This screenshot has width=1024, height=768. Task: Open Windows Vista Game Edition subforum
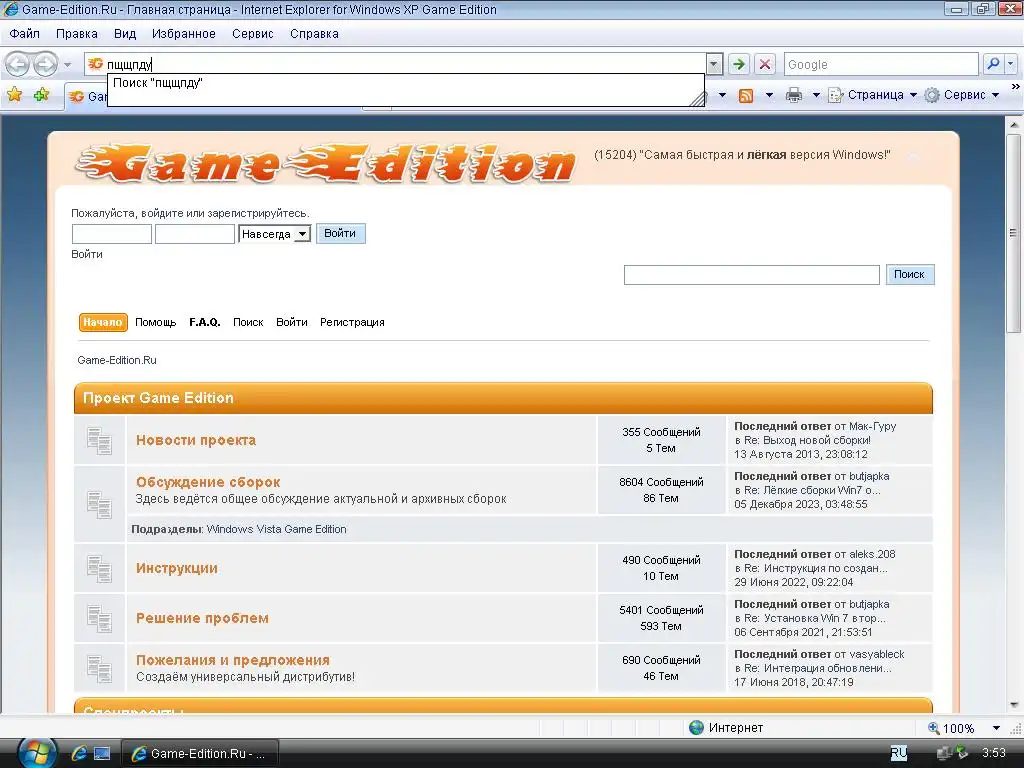click(276, 529)
